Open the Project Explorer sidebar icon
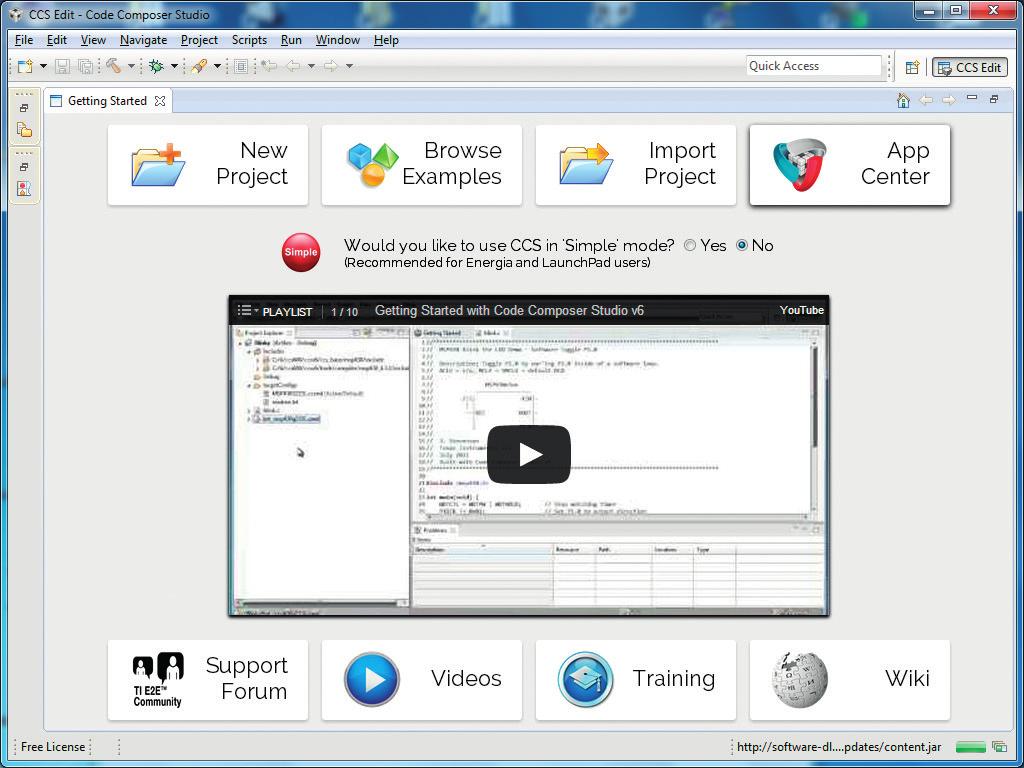 (x=24, y=129)
